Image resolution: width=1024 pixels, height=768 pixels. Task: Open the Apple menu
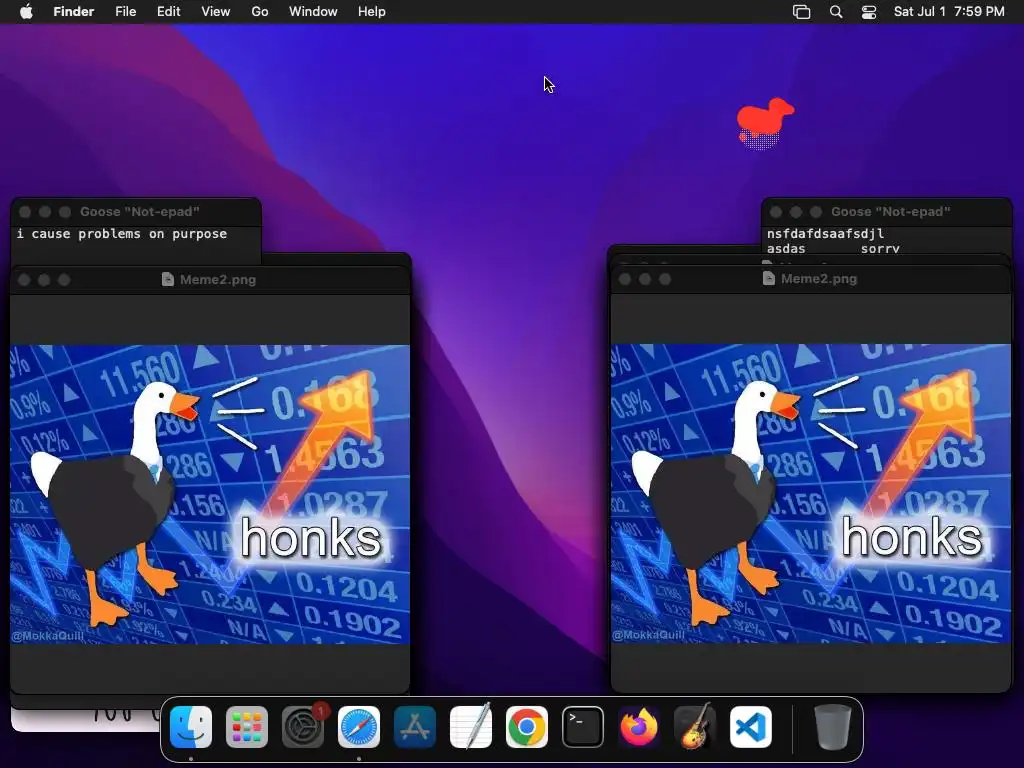(x=26, y=12)
